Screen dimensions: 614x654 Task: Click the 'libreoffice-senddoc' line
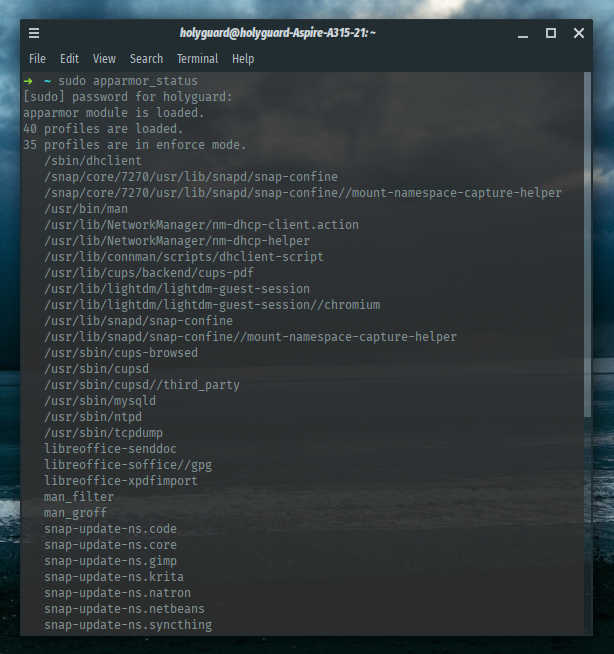[111, 448]
